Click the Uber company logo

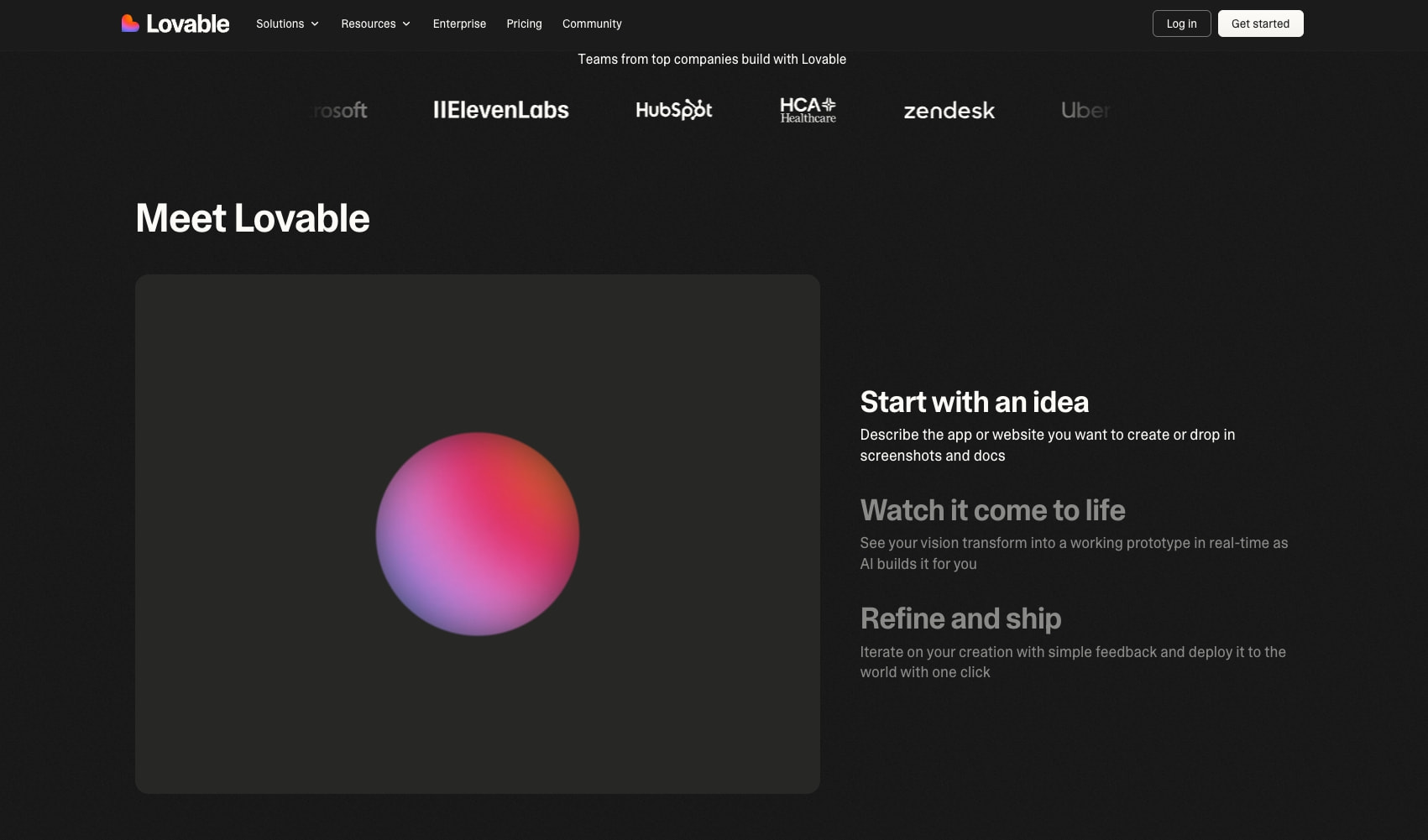tap(1085, 110)
